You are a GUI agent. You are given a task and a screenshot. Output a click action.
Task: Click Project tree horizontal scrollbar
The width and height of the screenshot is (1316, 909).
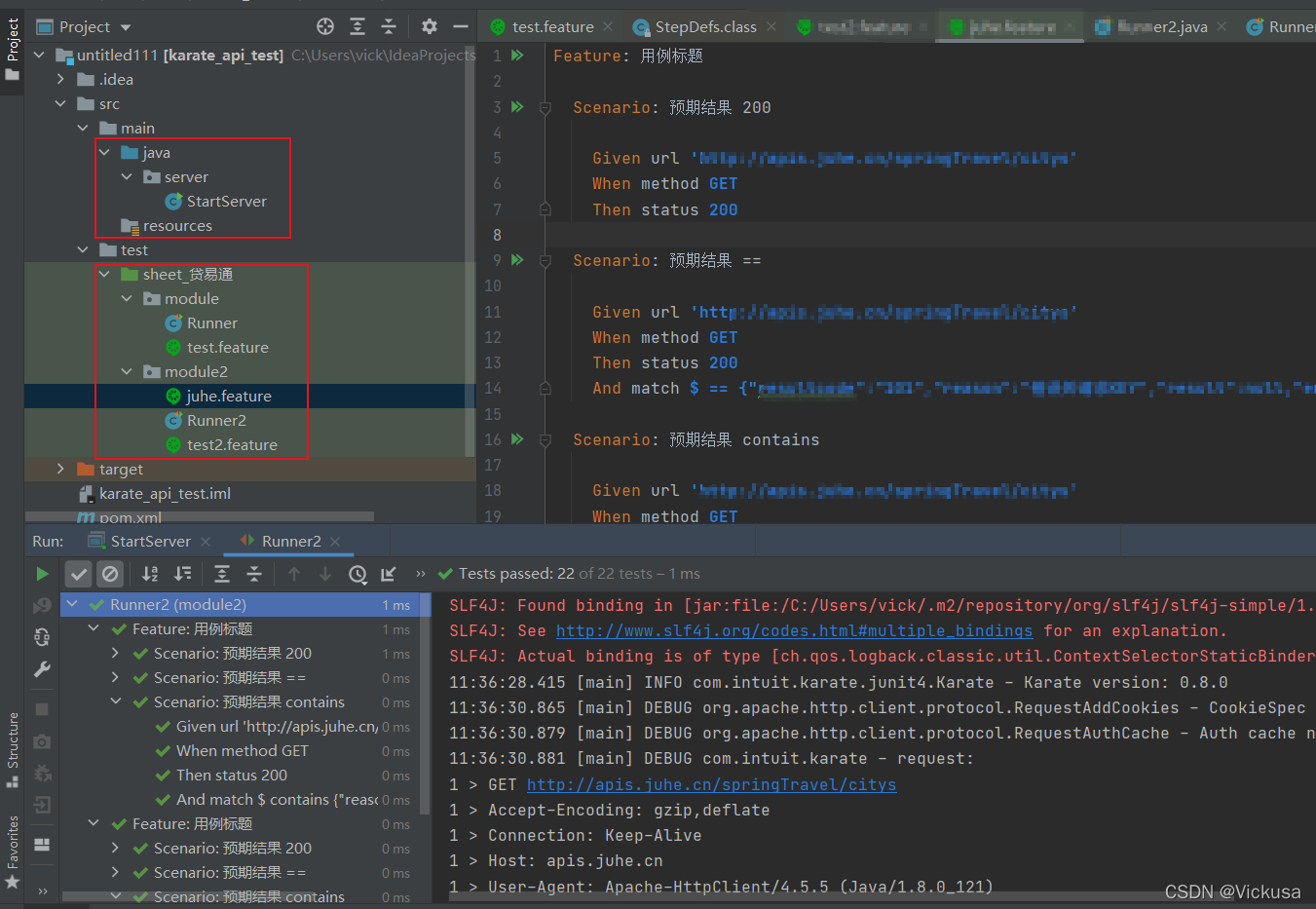pyautogui.click(x=200, y=516)
